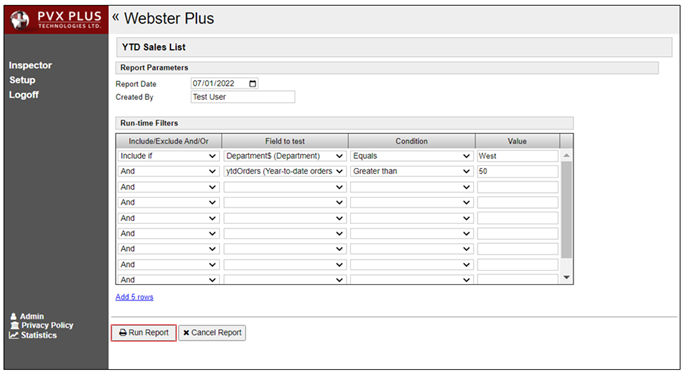Image resolution: width=684 pixels, height=372 pixels.
Task: Select Logoff in the sidebar
Action: pos(24,95)
